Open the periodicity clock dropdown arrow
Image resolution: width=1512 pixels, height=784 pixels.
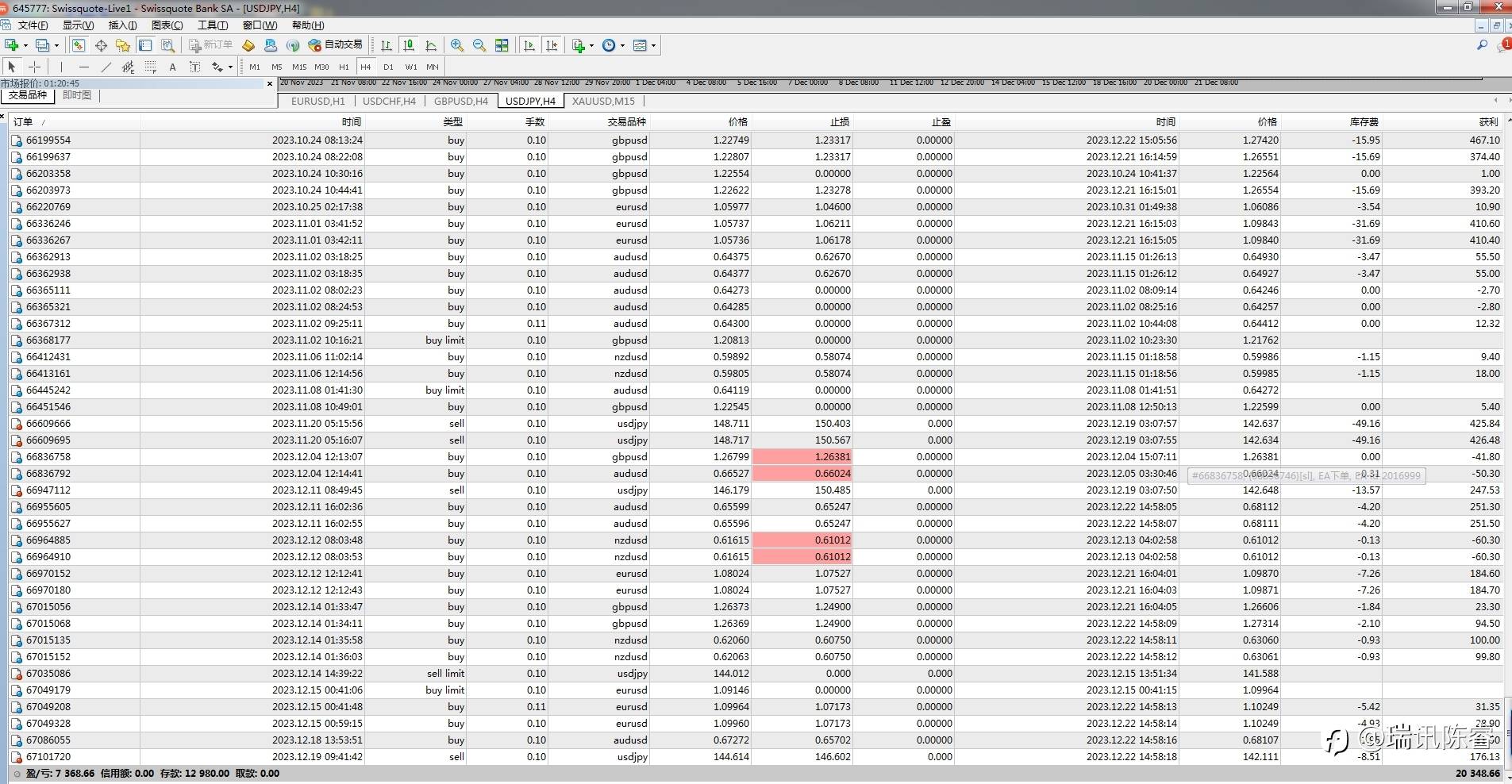click(x=622, y=45)
